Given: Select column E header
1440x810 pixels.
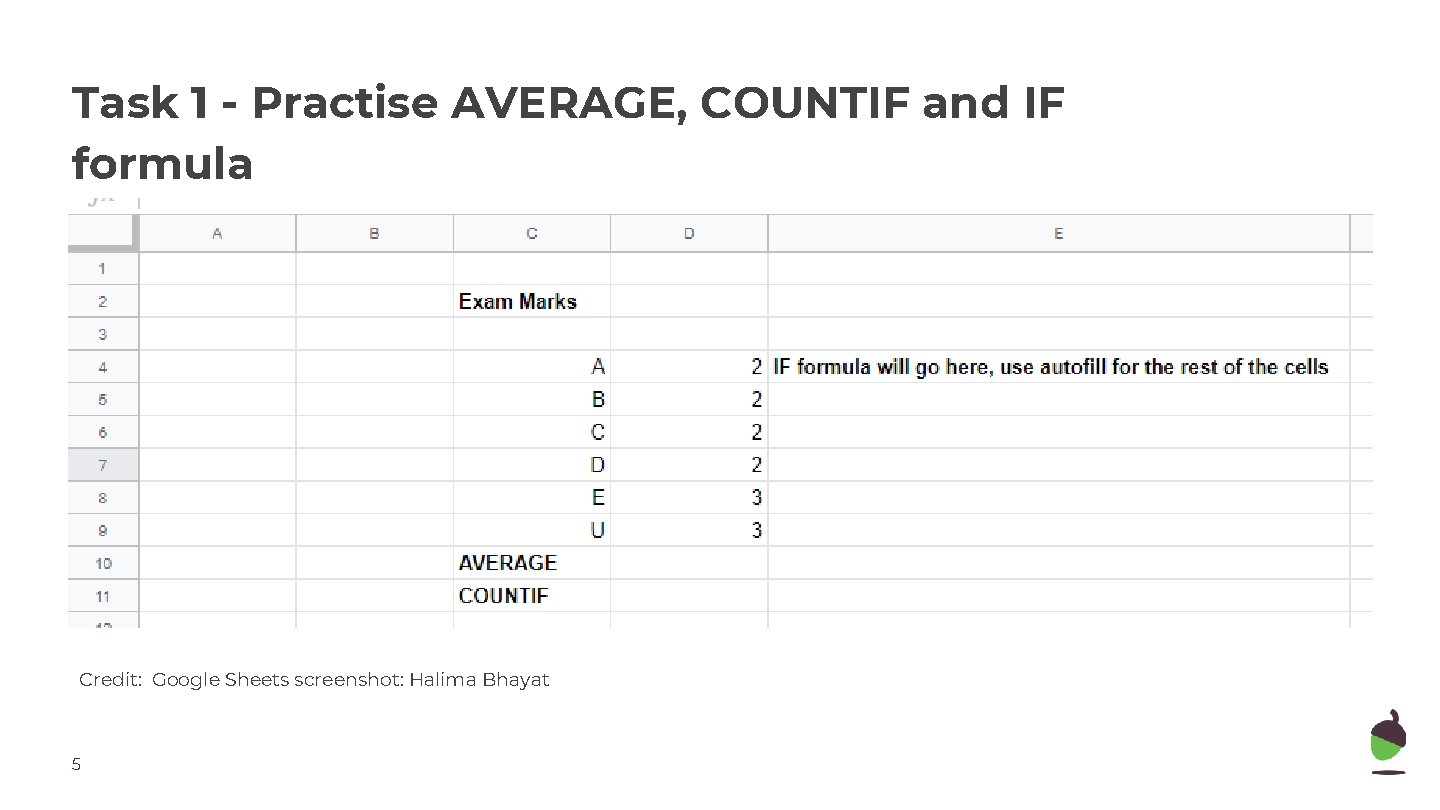Looking at the screenshot, I should point(1058,234).
